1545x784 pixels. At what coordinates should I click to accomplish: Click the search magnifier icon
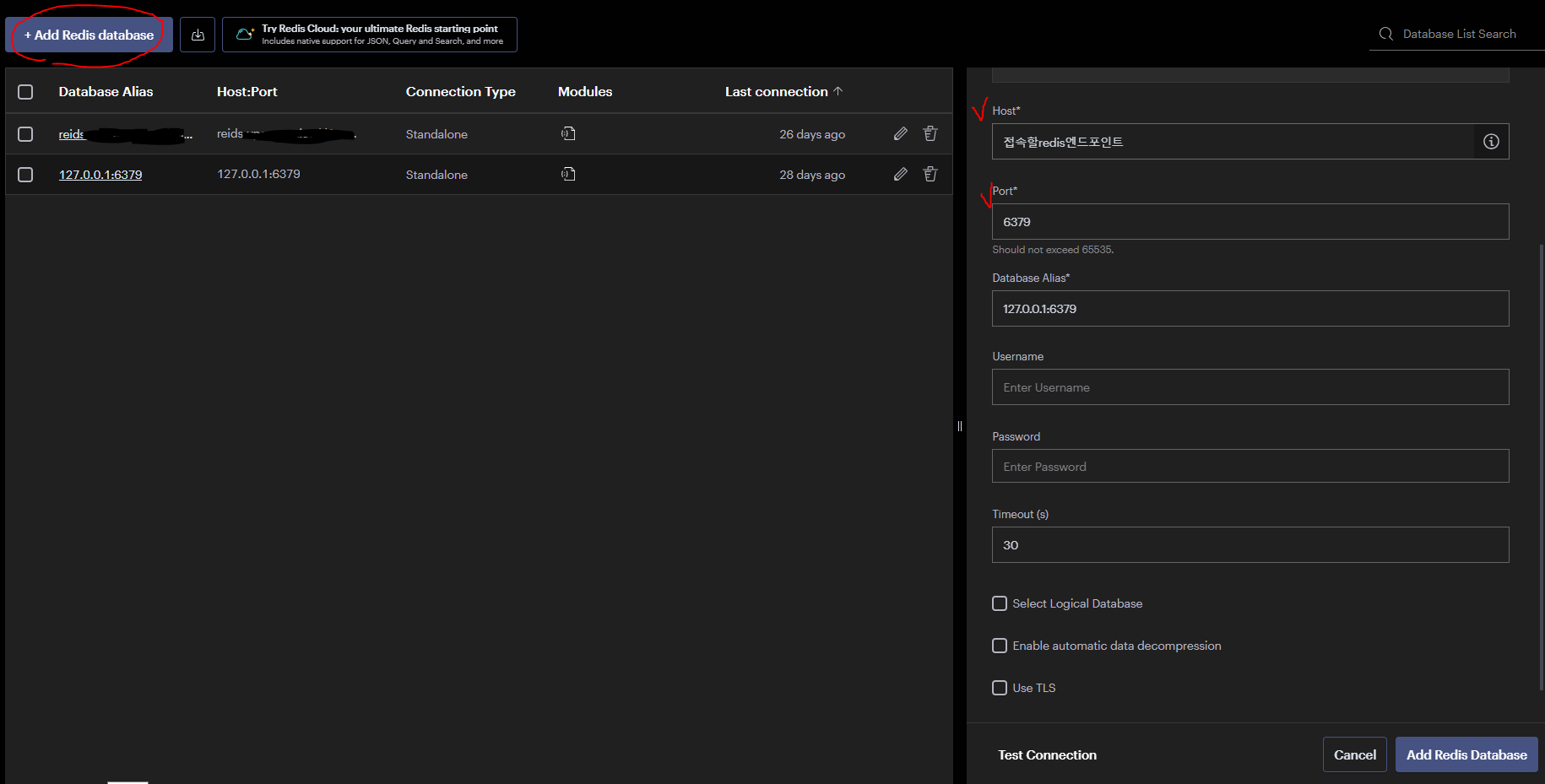pos(1386,34)
